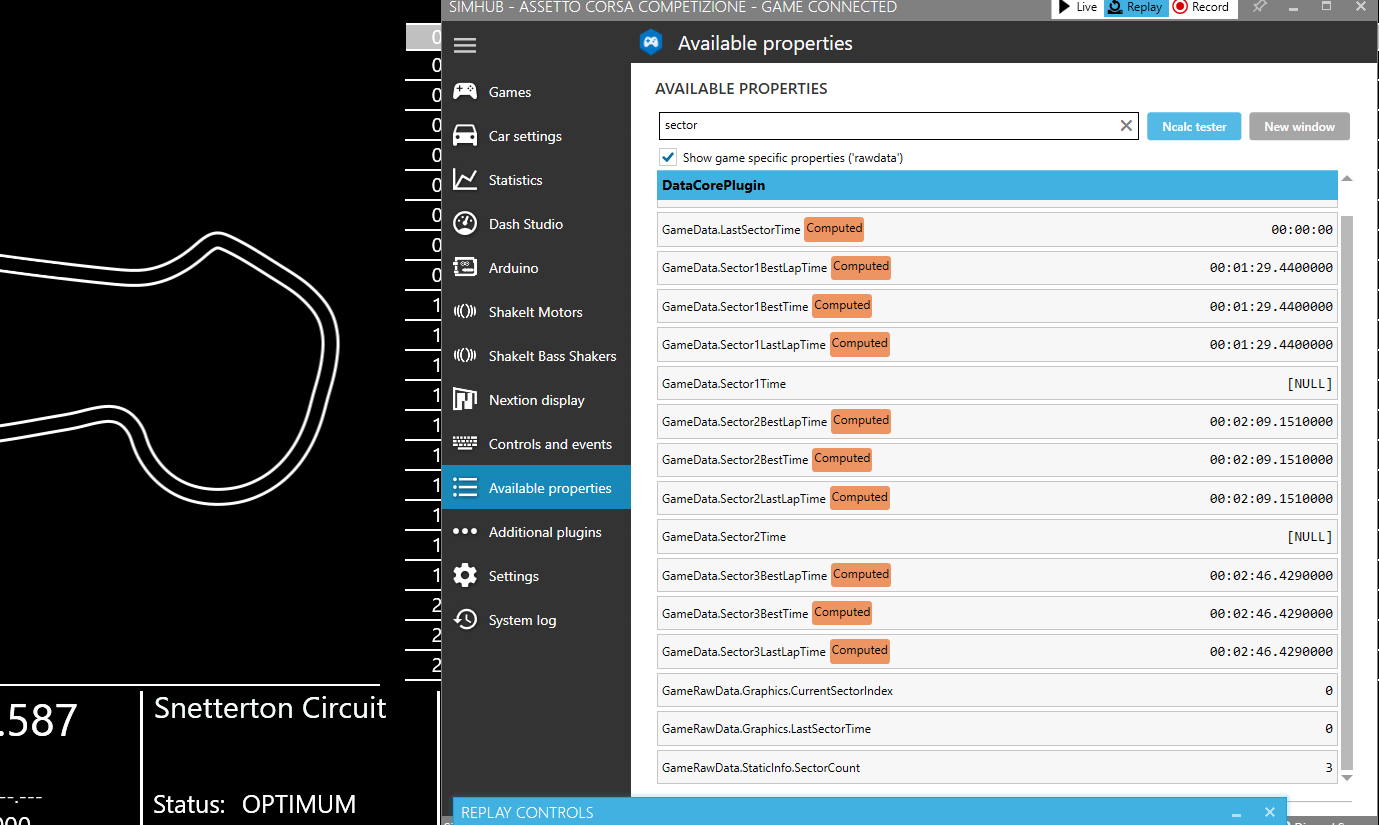Click the ShakeIt Motors vibration icon
Viewport: 1379px width, 825px height.
point(465,312)
